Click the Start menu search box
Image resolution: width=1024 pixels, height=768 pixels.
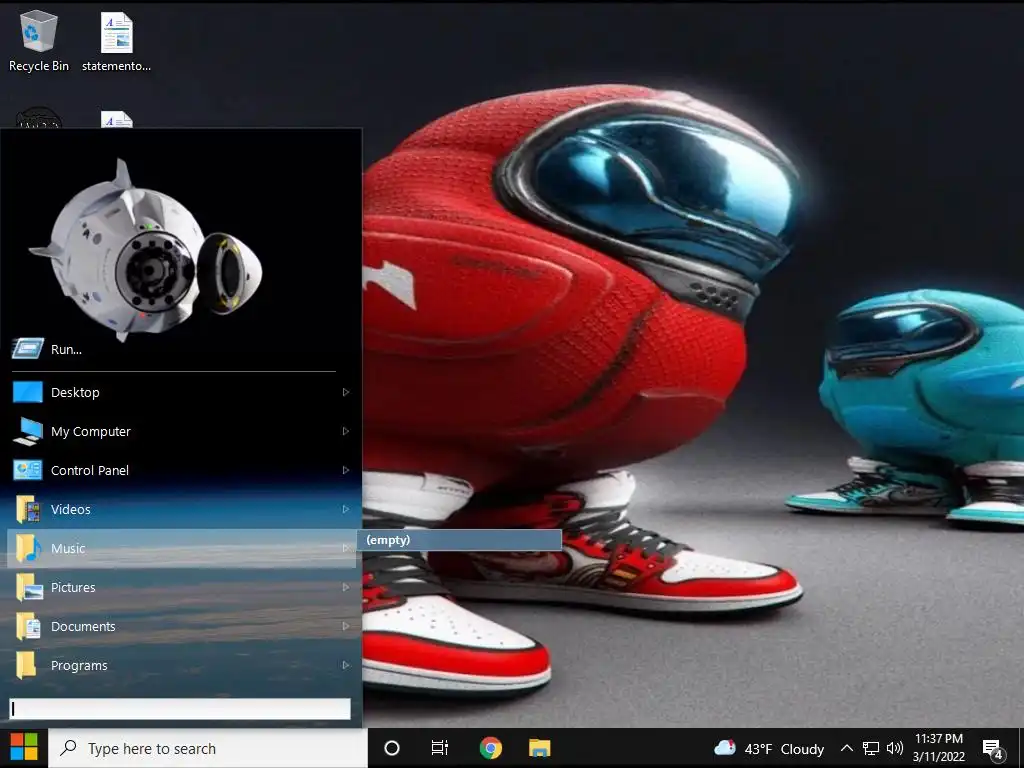(180, 709)
